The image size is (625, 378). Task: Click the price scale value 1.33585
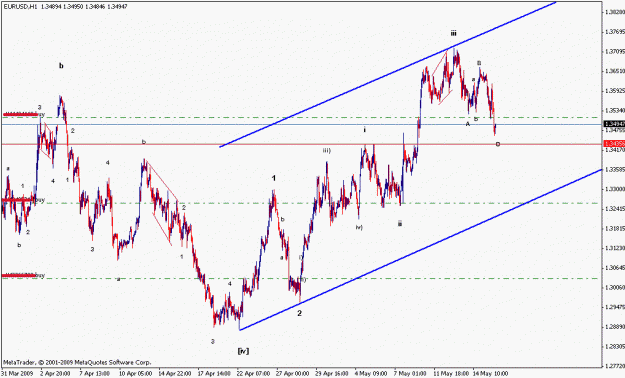(614, 169)
